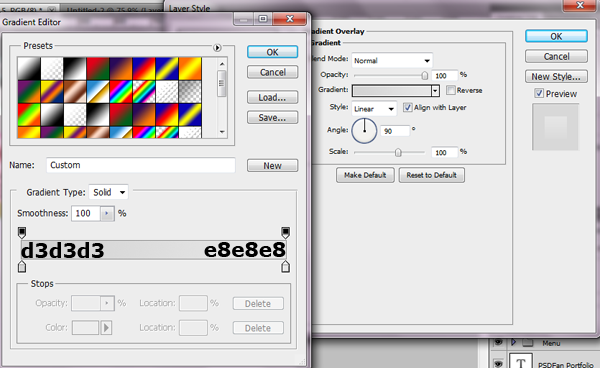Click the Load... button
The width and height of the screenshot is (600, 368).
click(272, 98)
